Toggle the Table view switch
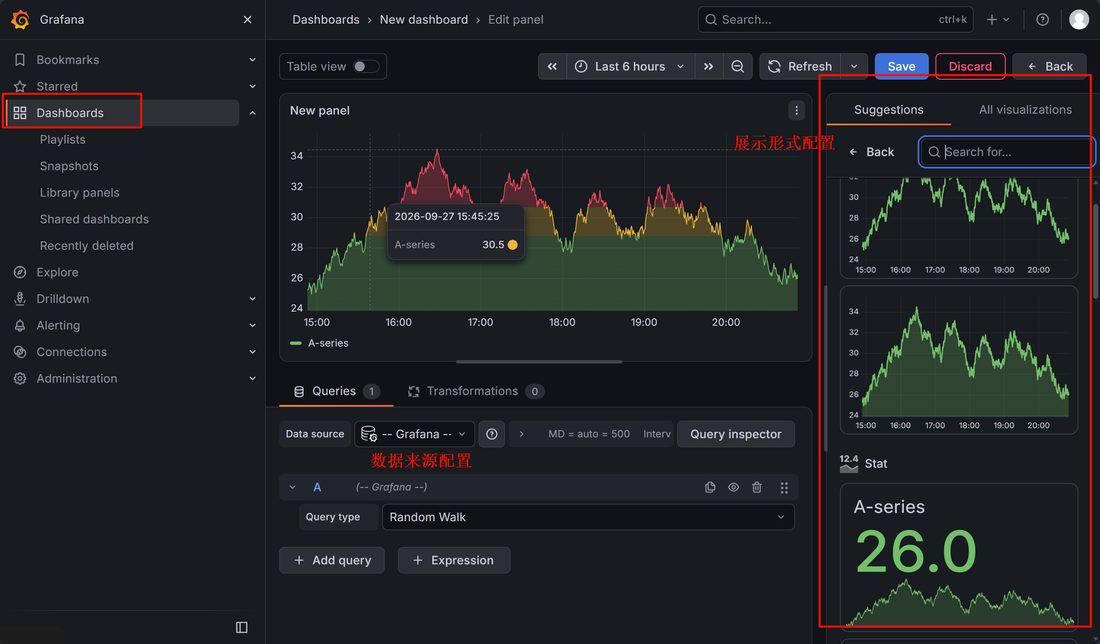Image resolution: width=1100 pixels, height=644 pixels. click(x=366, y=67)
